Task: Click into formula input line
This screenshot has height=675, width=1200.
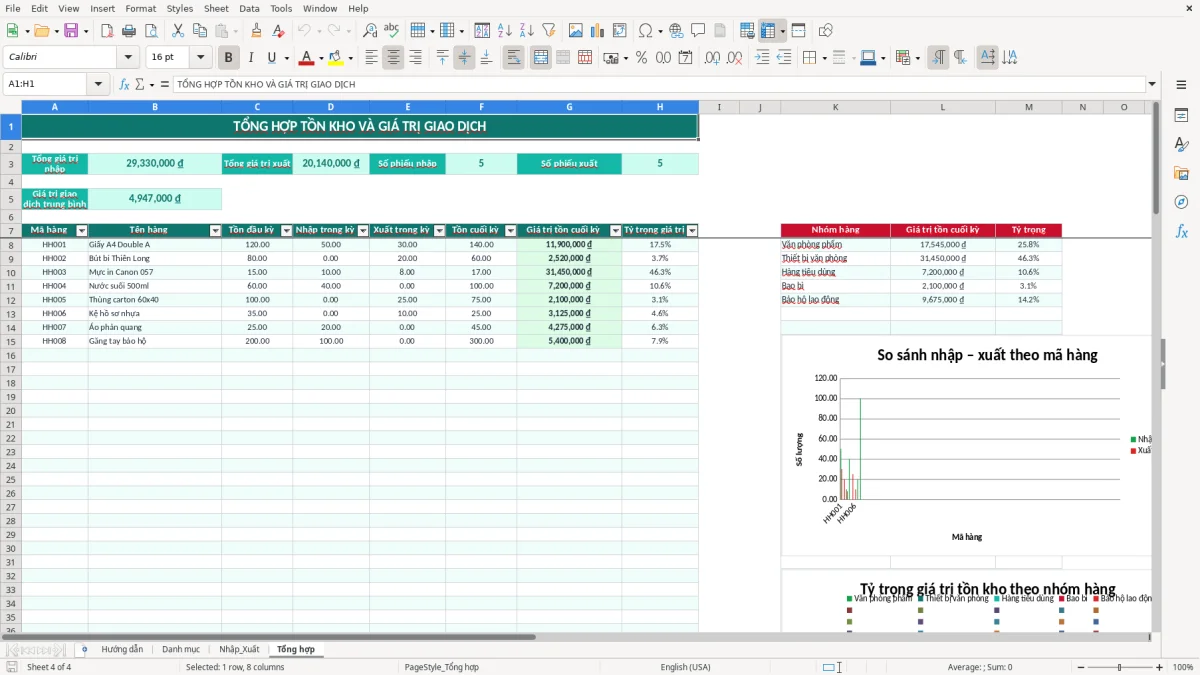Action: pyautogui.click(x=658, y=84)
